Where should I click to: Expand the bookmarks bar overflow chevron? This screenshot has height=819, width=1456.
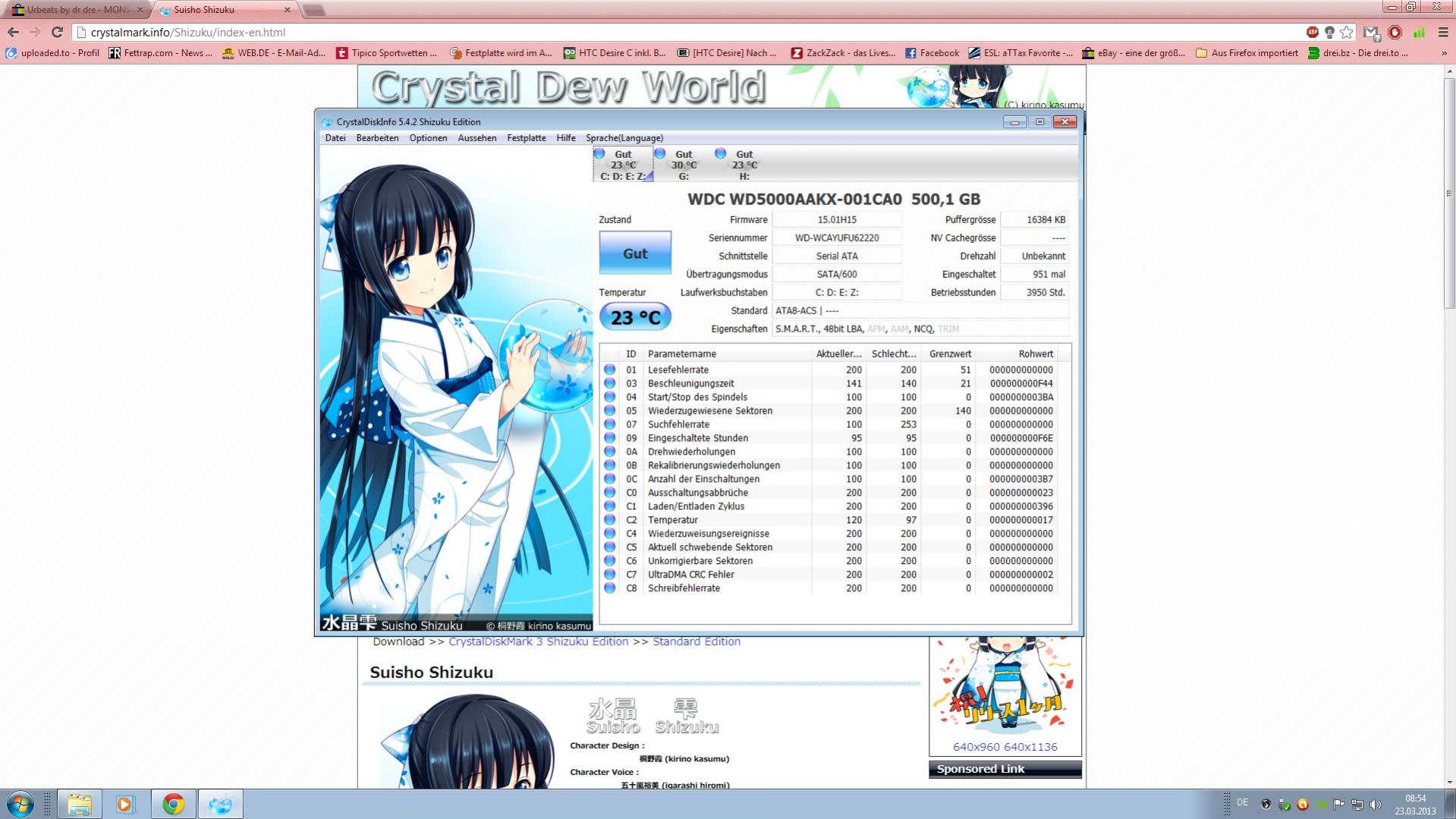[x=1443, y=53]
